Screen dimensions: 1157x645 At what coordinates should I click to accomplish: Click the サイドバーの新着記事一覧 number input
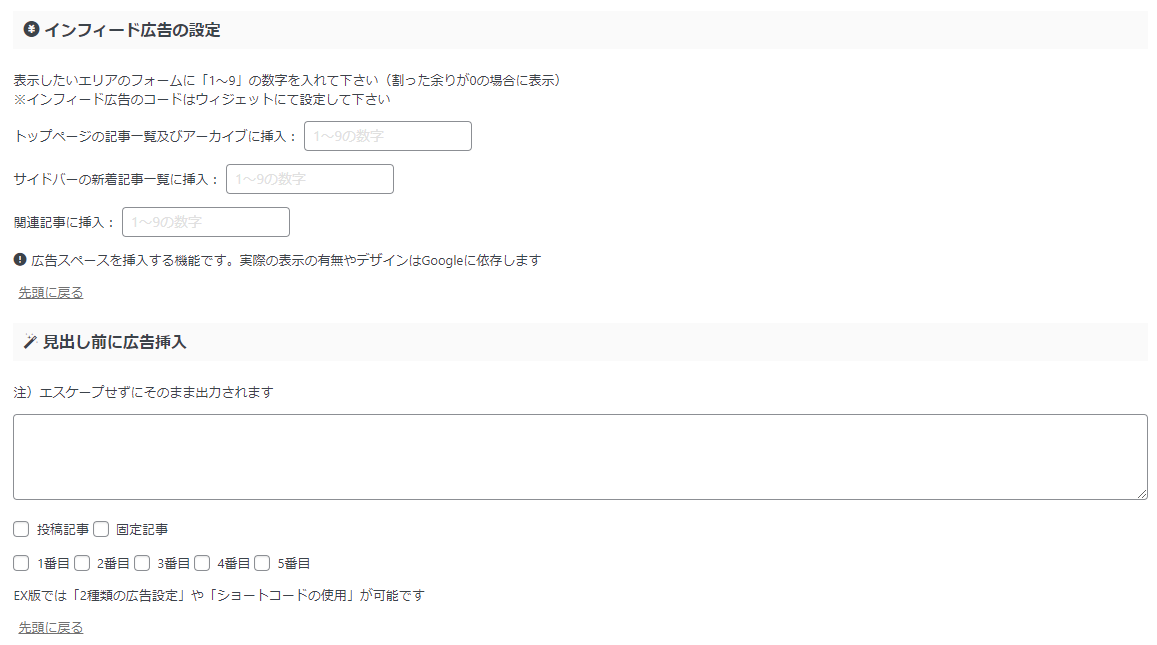pos(310,179)
